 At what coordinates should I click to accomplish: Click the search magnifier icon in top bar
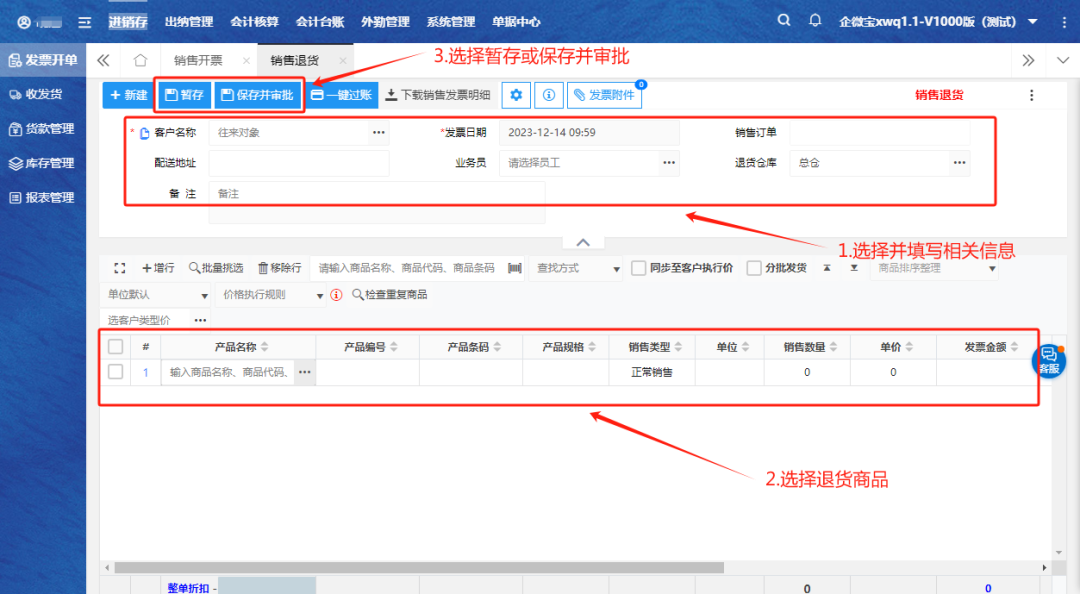click(x=784, y=21)
